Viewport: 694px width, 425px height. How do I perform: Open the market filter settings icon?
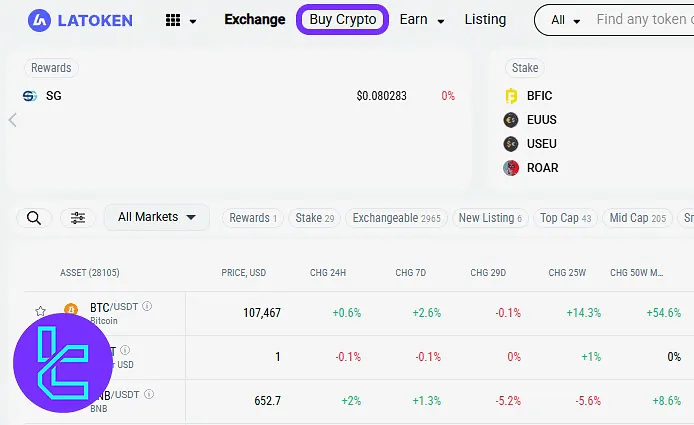coord(78,218)
